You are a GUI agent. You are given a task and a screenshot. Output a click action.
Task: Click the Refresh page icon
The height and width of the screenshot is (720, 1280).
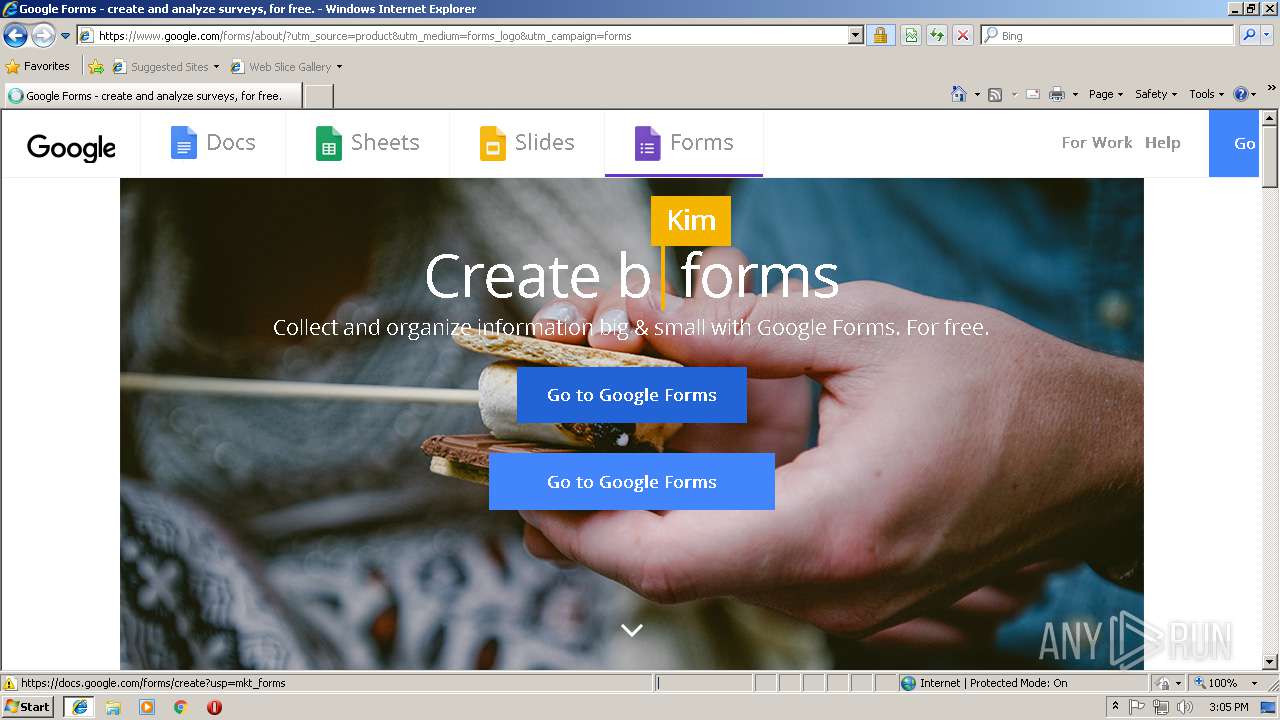937,35
